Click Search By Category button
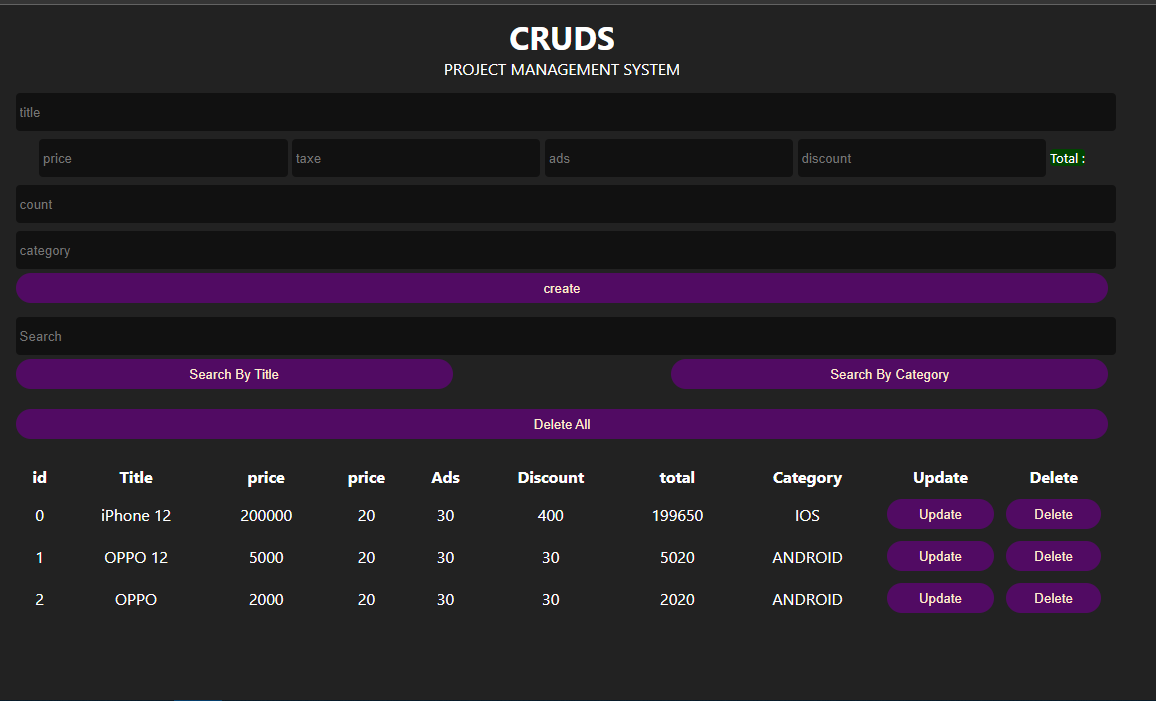Image resolution: width=1156 pixels, height=701 pixels. point(889,374)
